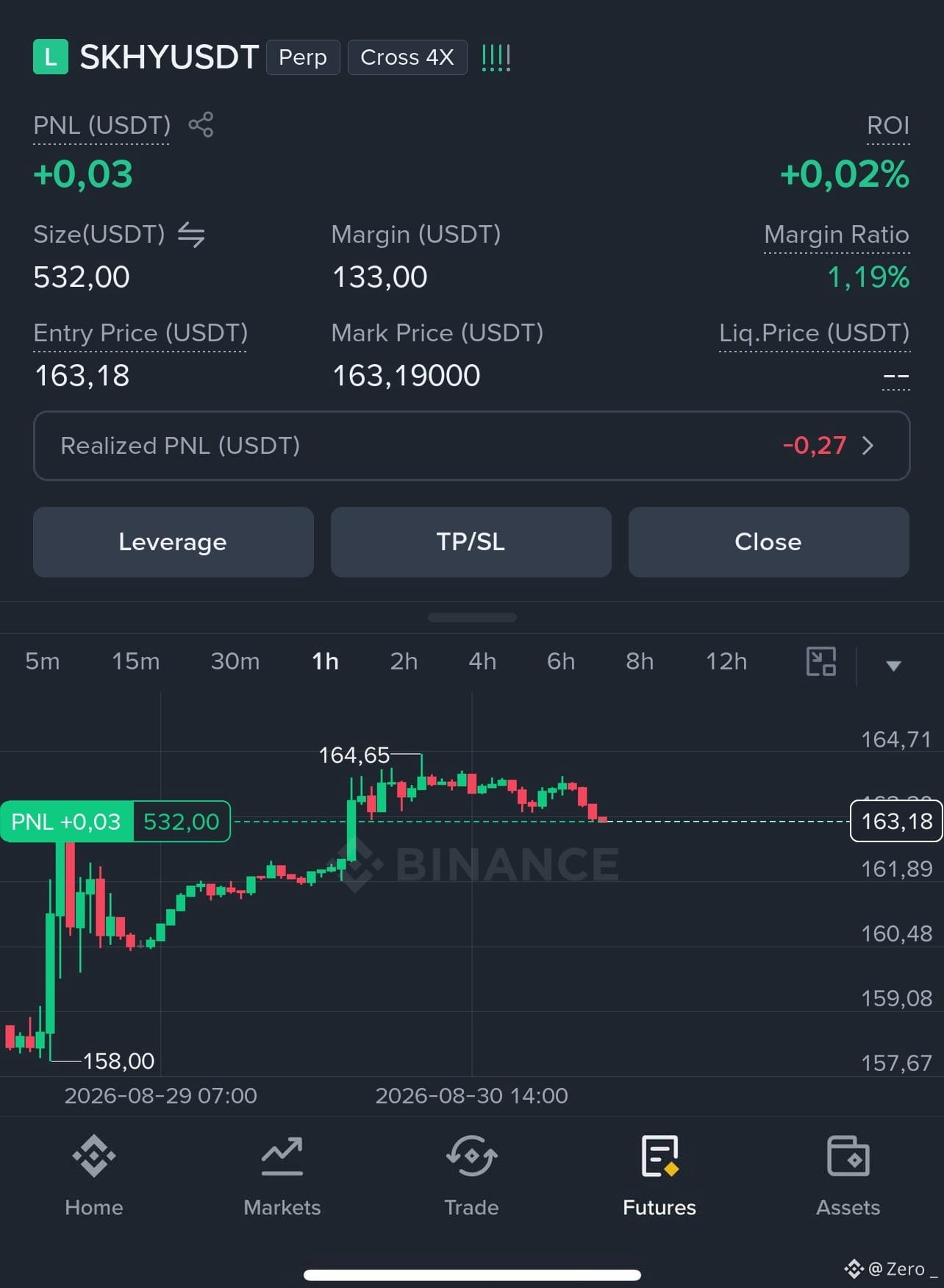Tap the panel drag handle bar
Image resolution: width=944 pixels, height=1288 pixels.
point(472,617)
